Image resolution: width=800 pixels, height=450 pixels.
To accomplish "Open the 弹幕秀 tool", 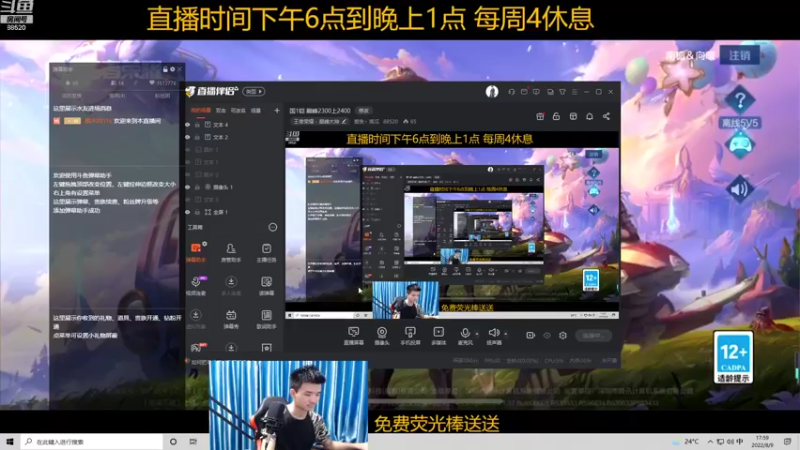I will 231,319.
